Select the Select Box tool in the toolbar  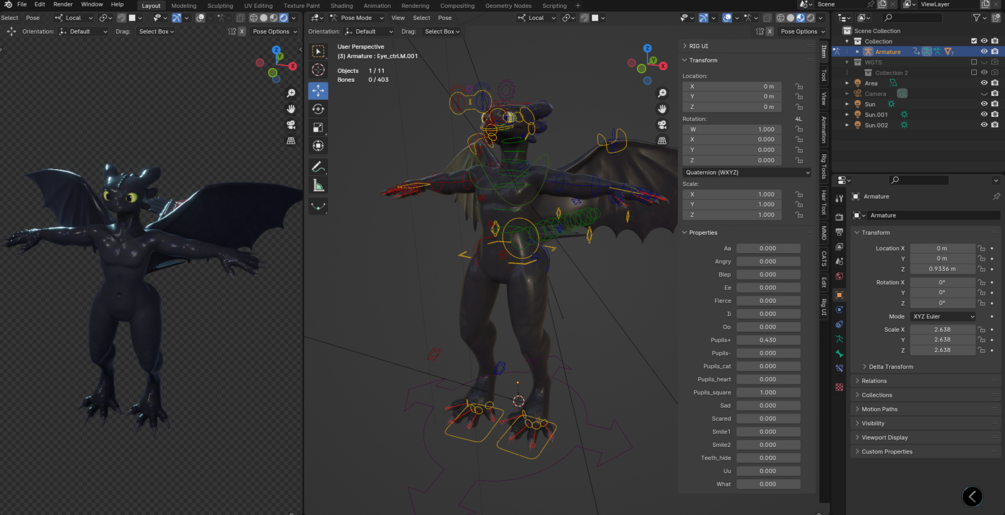[x=318, y=51]
